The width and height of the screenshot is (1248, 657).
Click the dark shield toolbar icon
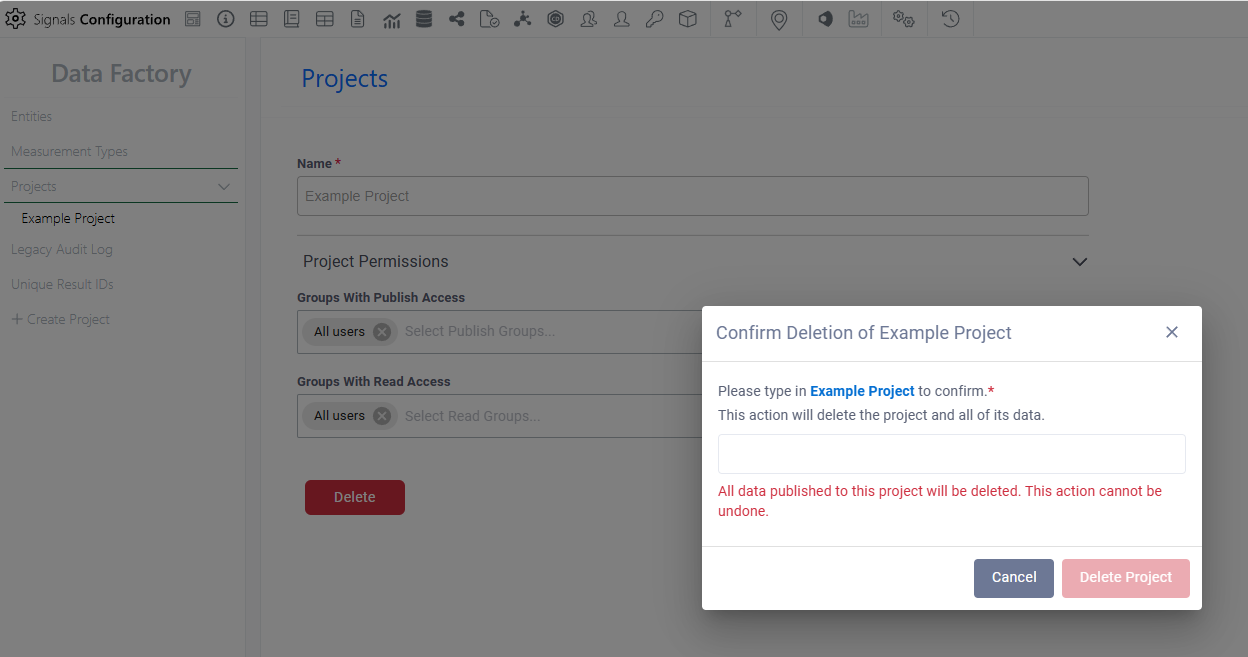tap(825, 19)
